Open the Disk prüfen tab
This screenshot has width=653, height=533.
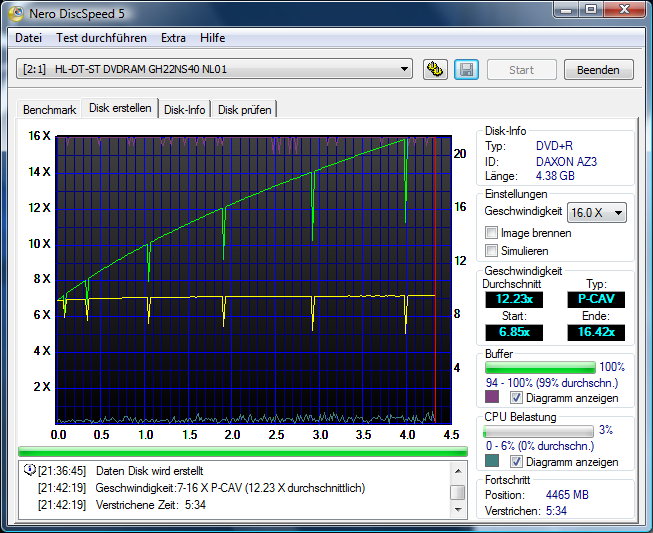(x=244, y=110)
